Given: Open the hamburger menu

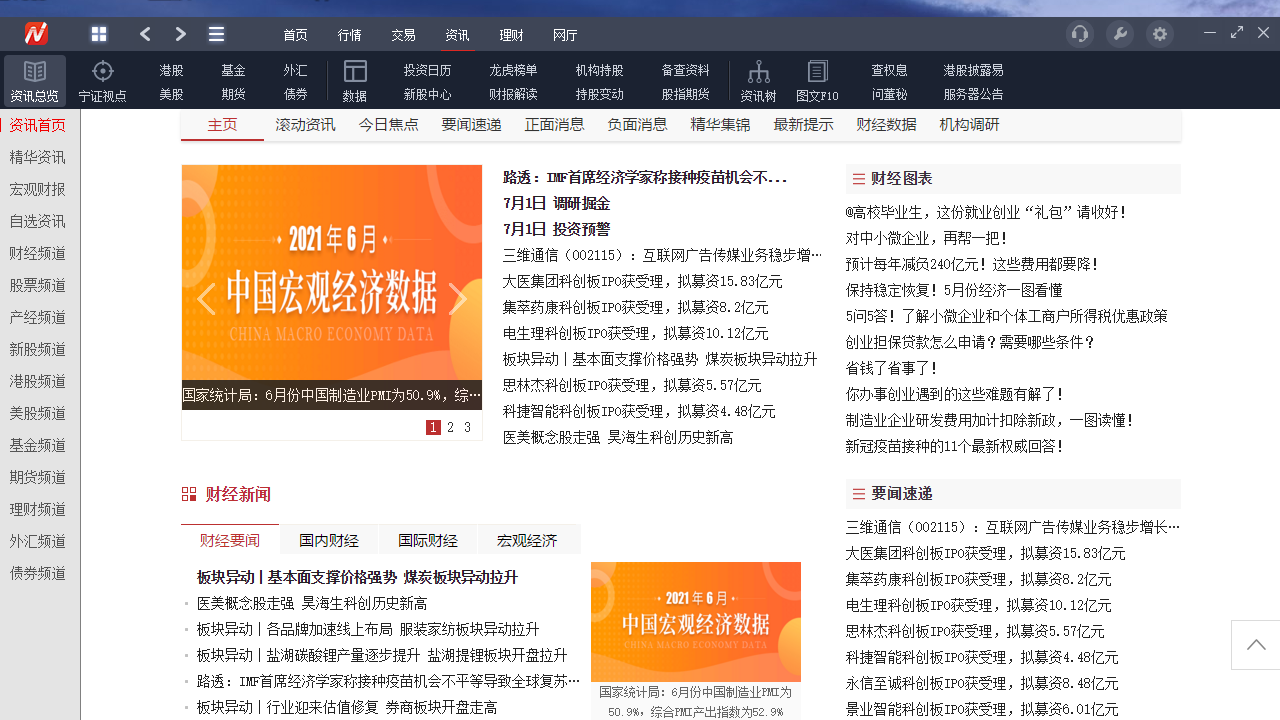Looking at the screenshot, I should click(x=216, y=33).
